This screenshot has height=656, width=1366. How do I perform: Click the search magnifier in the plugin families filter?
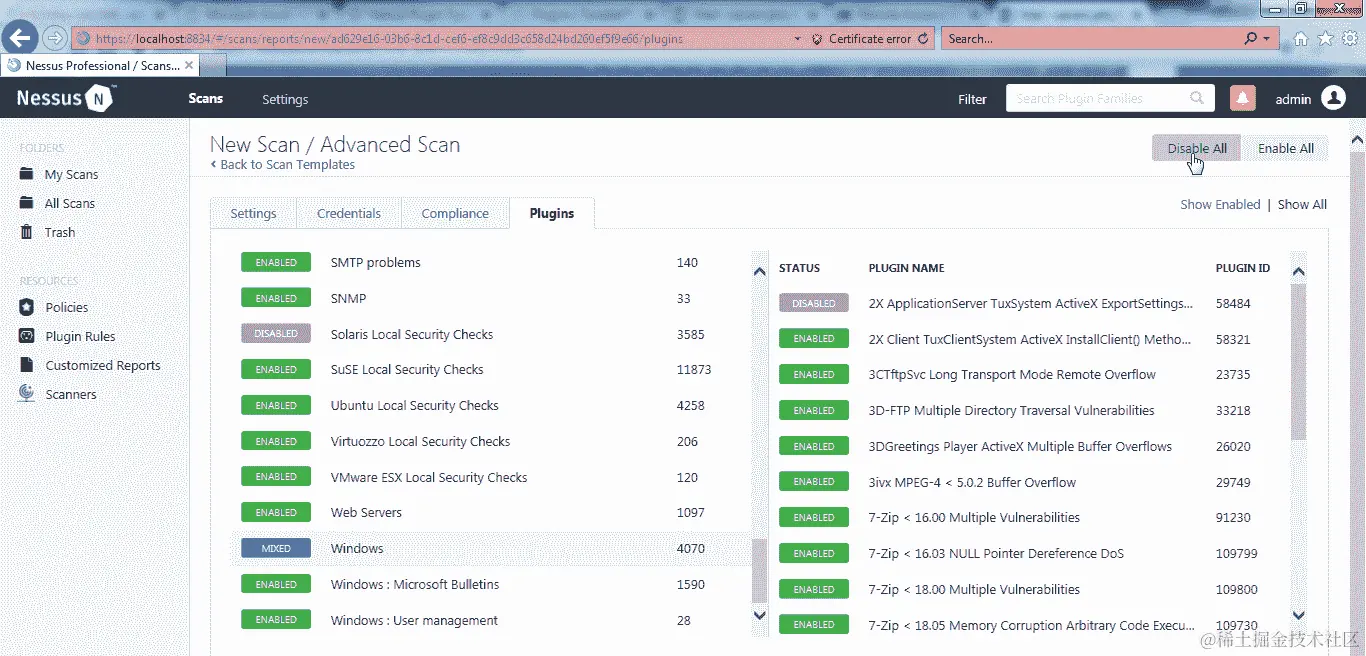point(1197,98)
